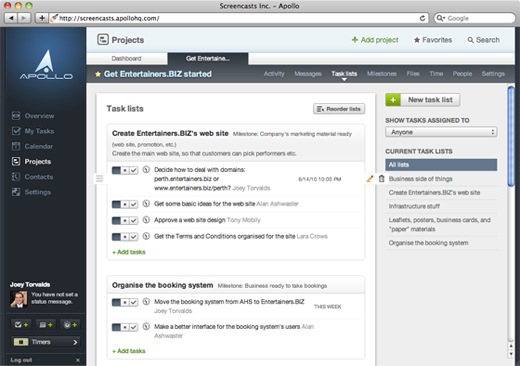
Task: Open the 'Anyone' assigned-to dropdown
Action: click(441, 132)
